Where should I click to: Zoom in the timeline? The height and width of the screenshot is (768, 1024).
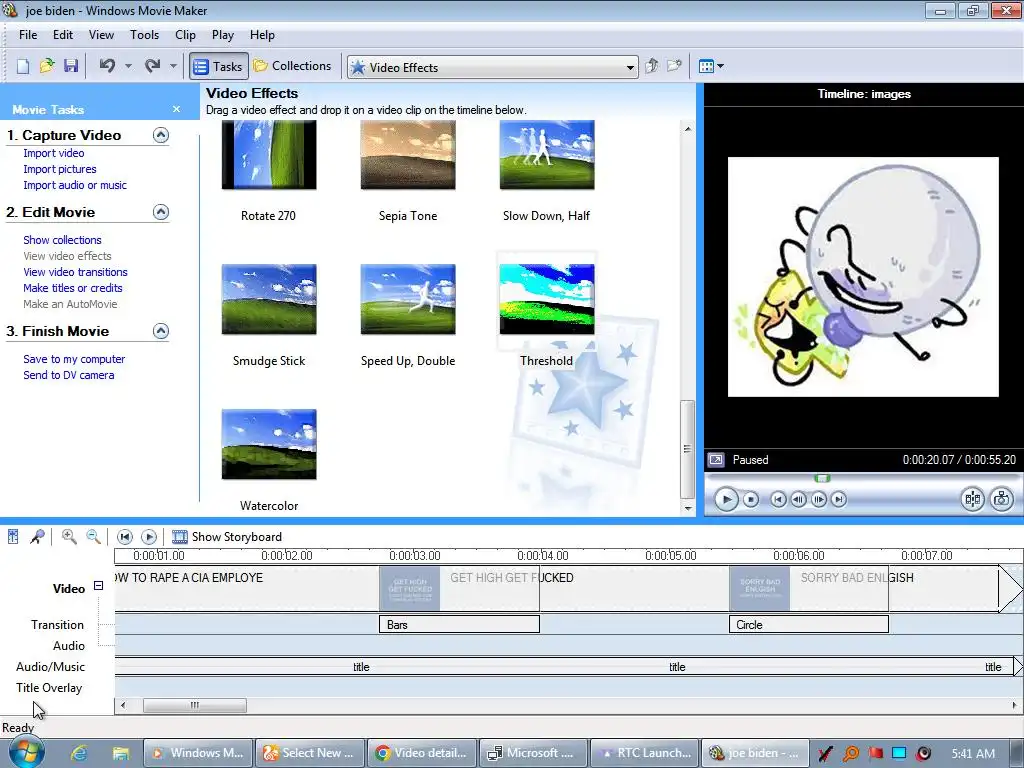coord(69,537)
